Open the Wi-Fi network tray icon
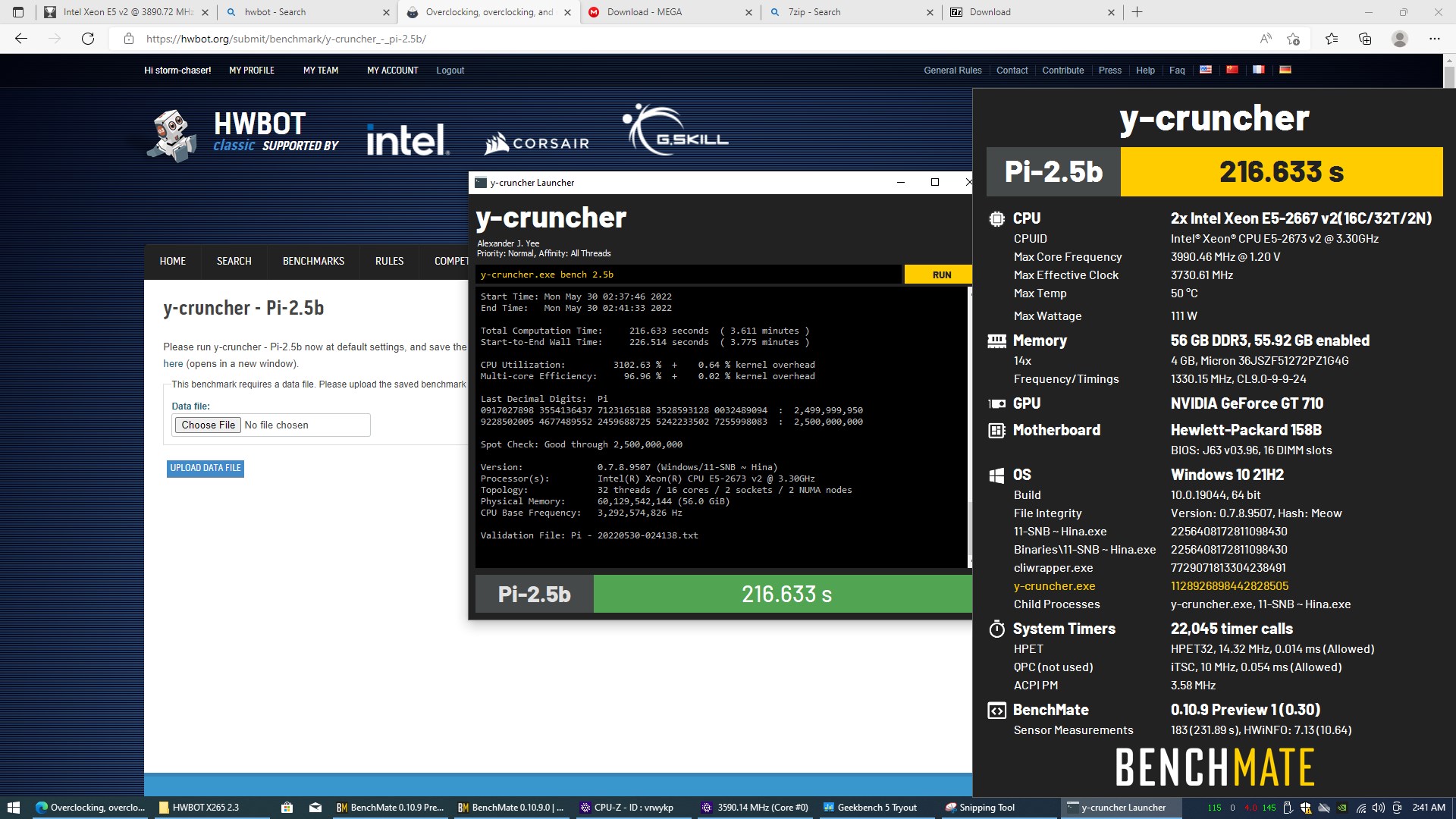Viewport: 1456px width, 819px height. (x=1361, y=808)
